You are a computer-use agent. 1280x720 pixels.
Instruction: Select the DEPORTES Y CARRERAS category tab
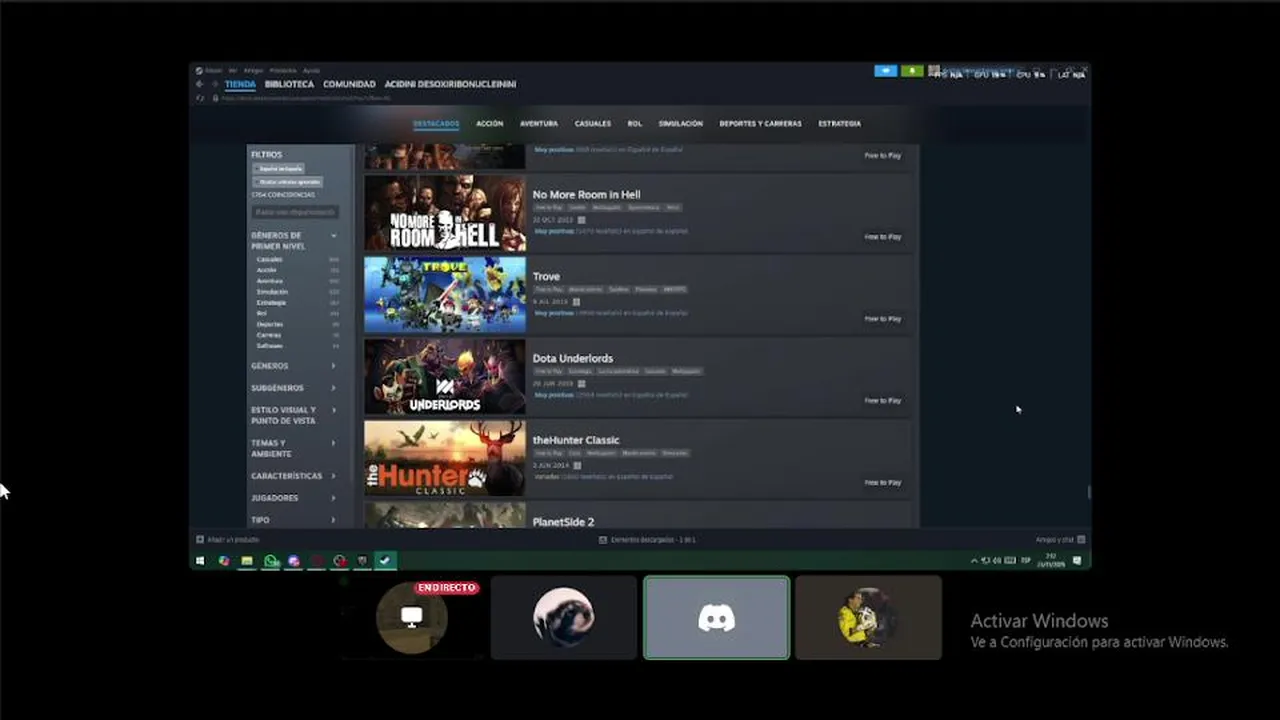coord(760,124)
